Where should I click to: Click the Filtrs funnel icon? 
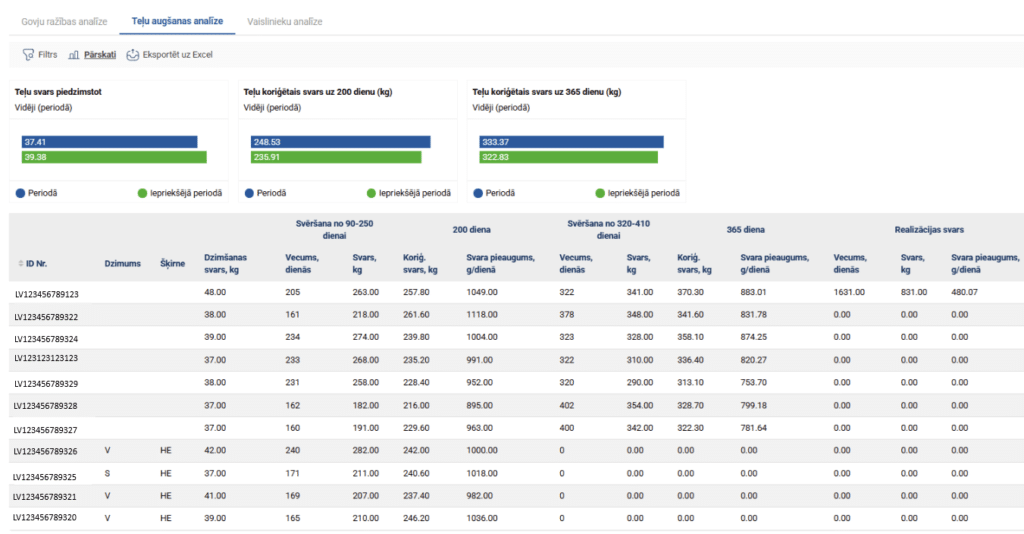click(x=28, y=55)
